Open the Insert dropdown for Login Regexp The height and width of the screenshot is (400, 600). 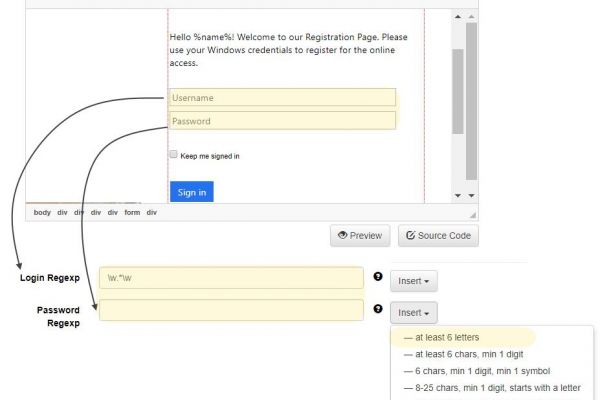pos(413,280)
